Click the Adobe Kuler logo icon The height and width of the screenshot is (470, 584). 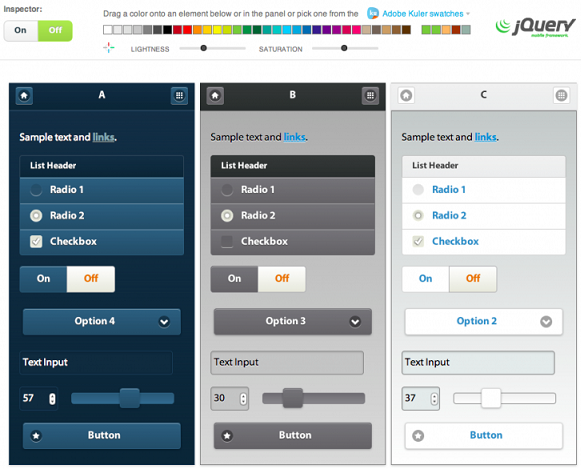pyautogui.click(x=372, y=13)
